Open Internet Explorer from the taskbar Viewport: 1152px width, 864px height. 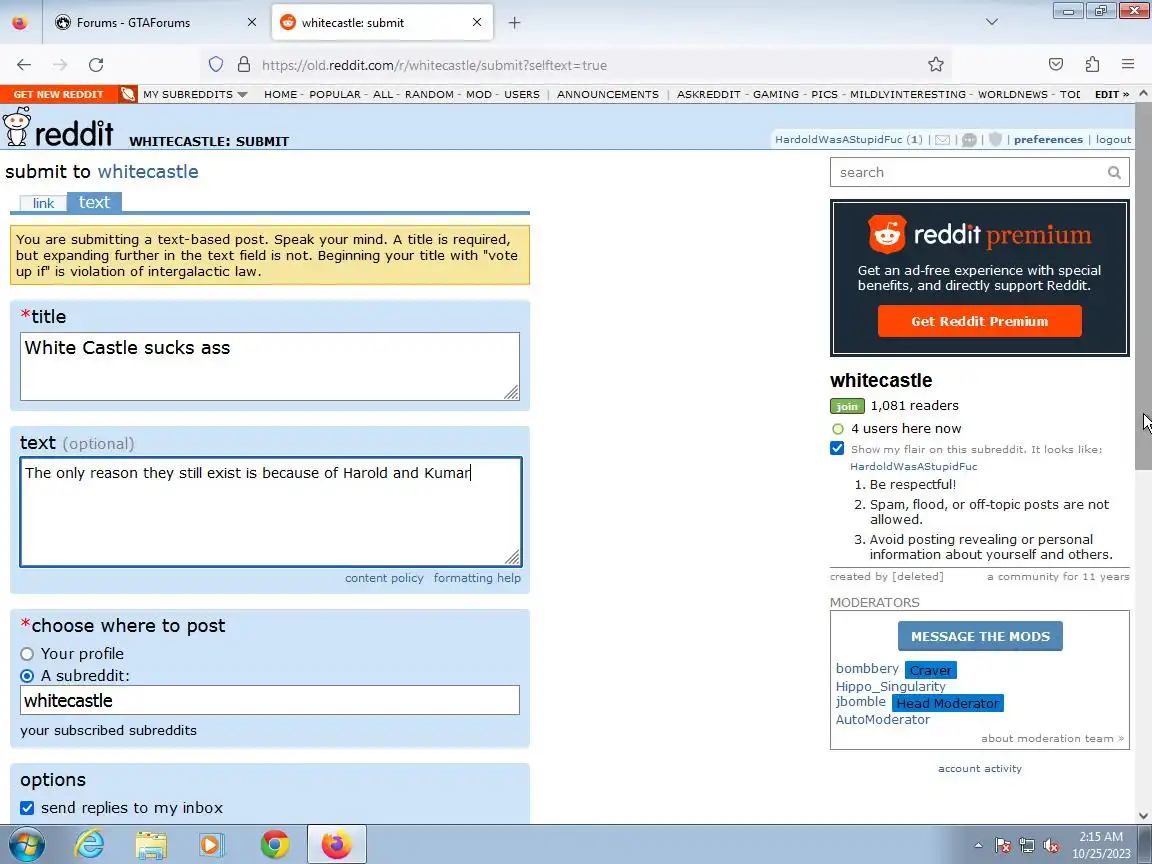point(89,844)
